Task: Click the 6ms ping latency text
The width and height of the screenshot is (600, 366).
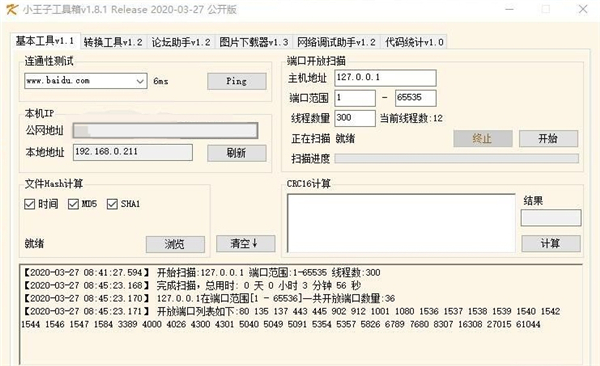Action: [160, 81]
